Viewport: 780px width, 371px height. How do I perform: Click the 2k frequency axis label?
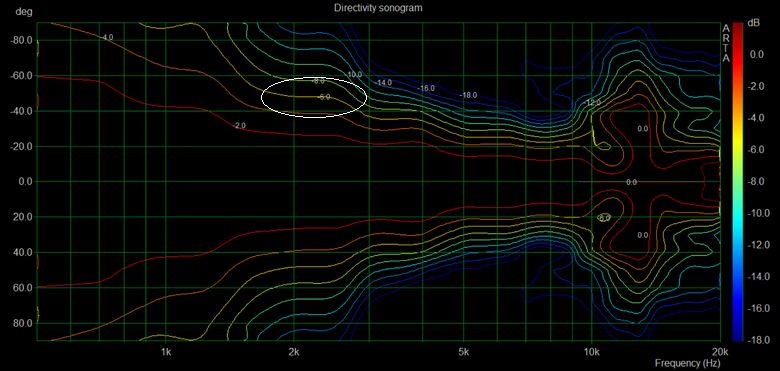pyautogui.click(x=294, y=351)
